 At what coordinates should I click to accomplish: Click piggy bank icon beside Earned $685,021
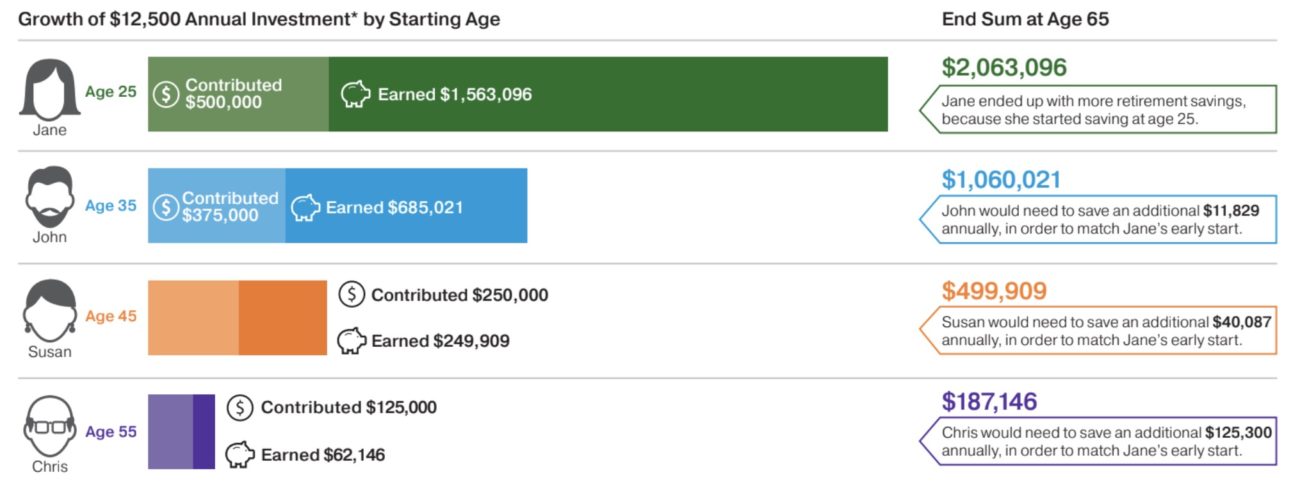pyautogui.click(x=305, y=207)
